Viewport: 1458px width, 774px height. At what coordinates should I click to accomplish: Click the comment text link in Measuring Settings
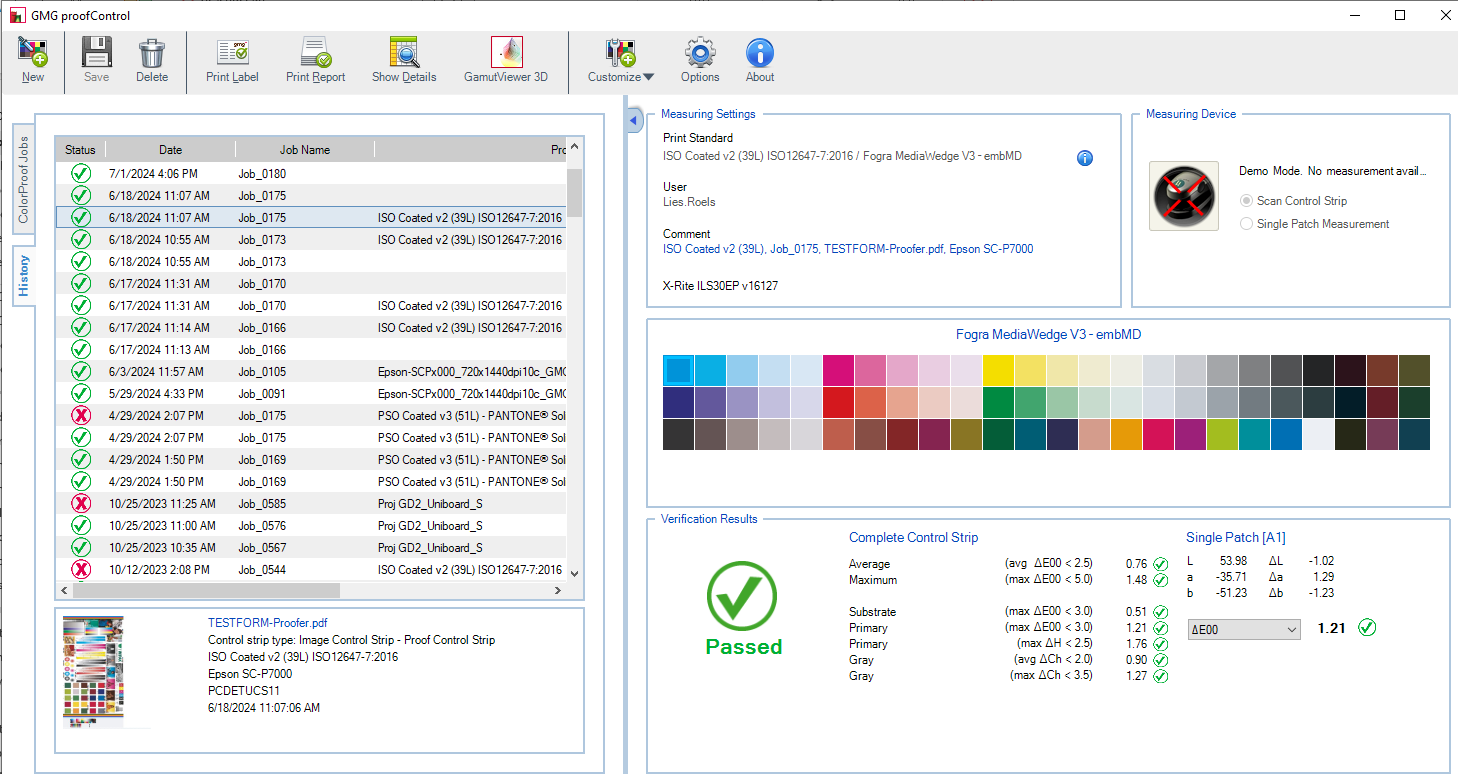848,249
